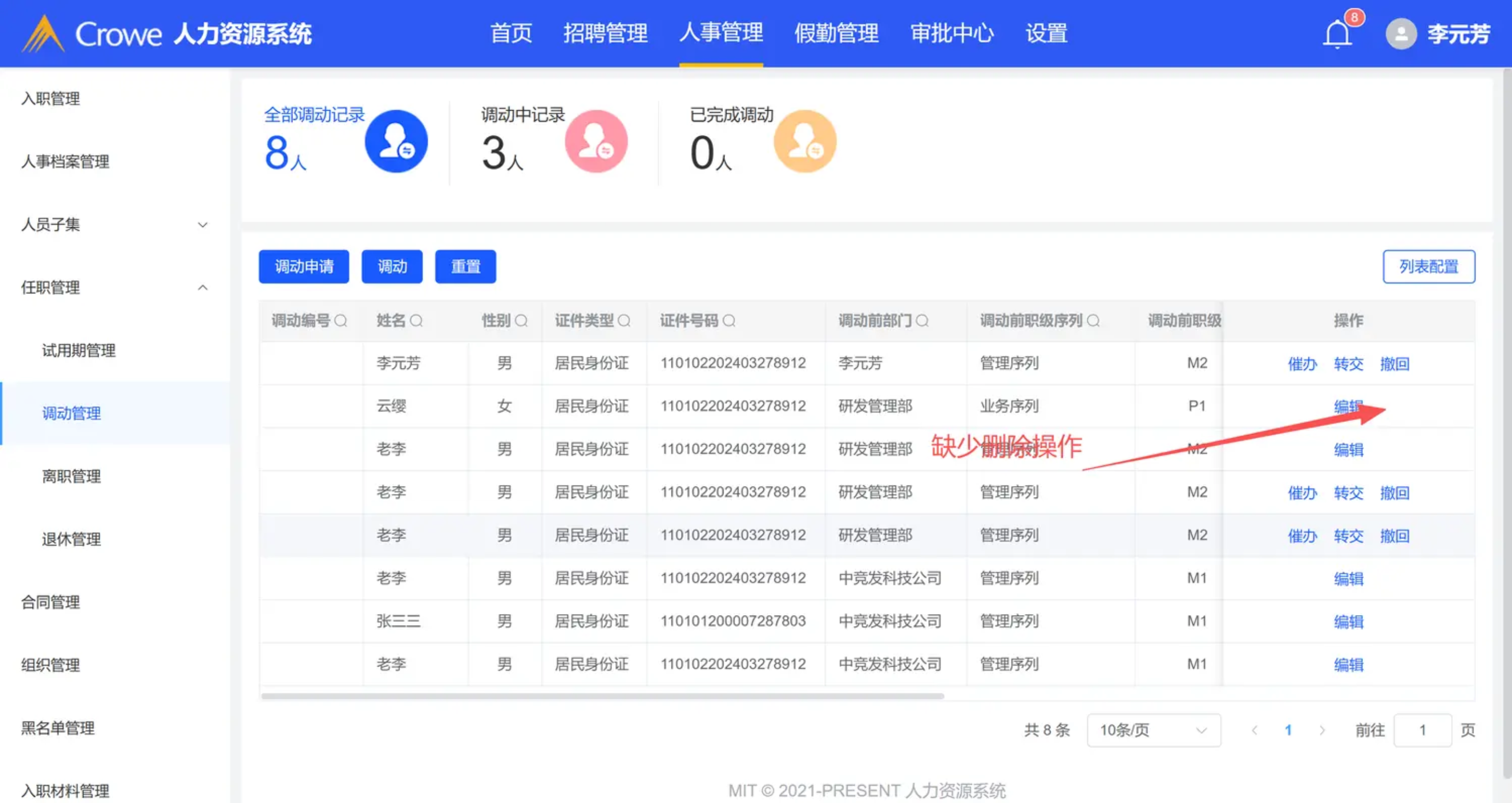Image resolution: width=1512 pixels, height=803 pixels.
Task: Click search icon in 调动前部门 column
Action: 922,321
